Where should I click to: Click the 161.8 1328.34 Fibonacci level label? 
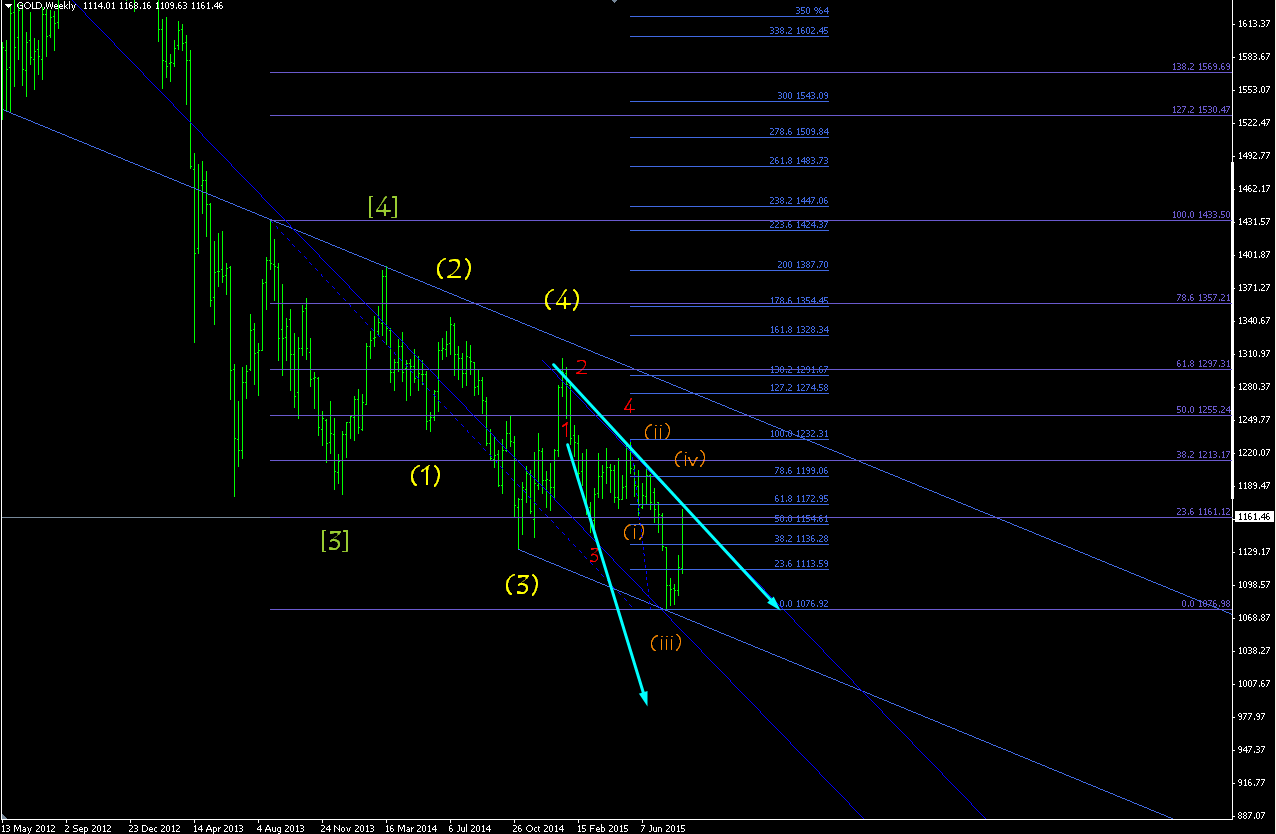799,330
